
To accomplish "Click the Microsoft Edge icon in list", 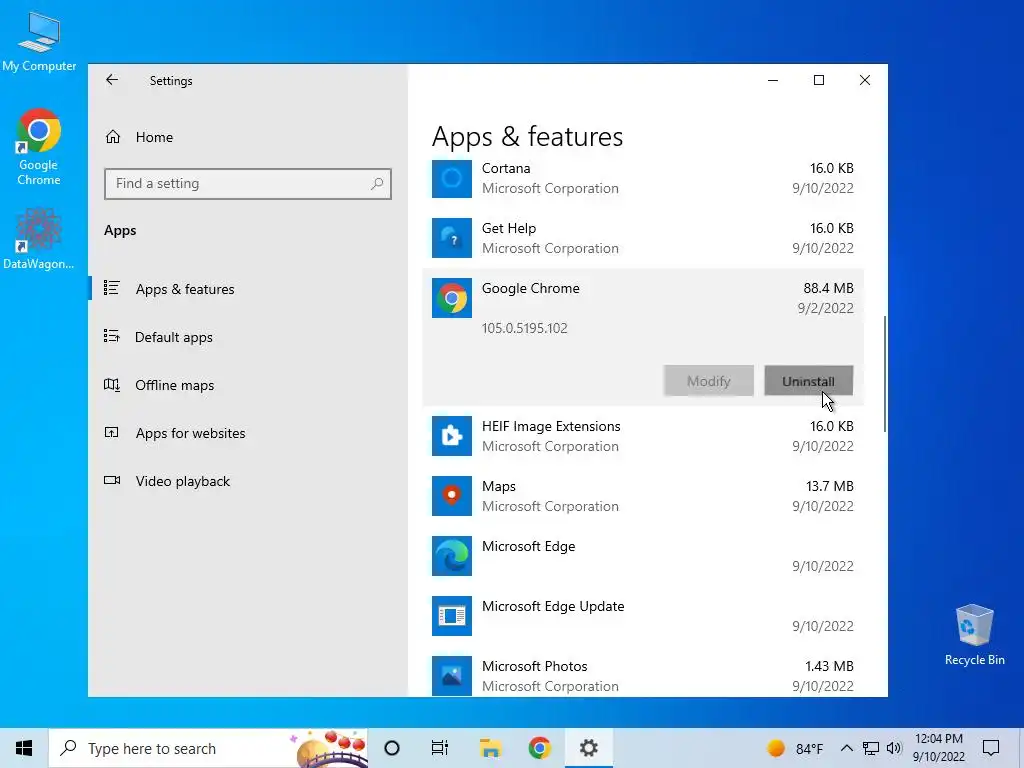I will 451,556.
